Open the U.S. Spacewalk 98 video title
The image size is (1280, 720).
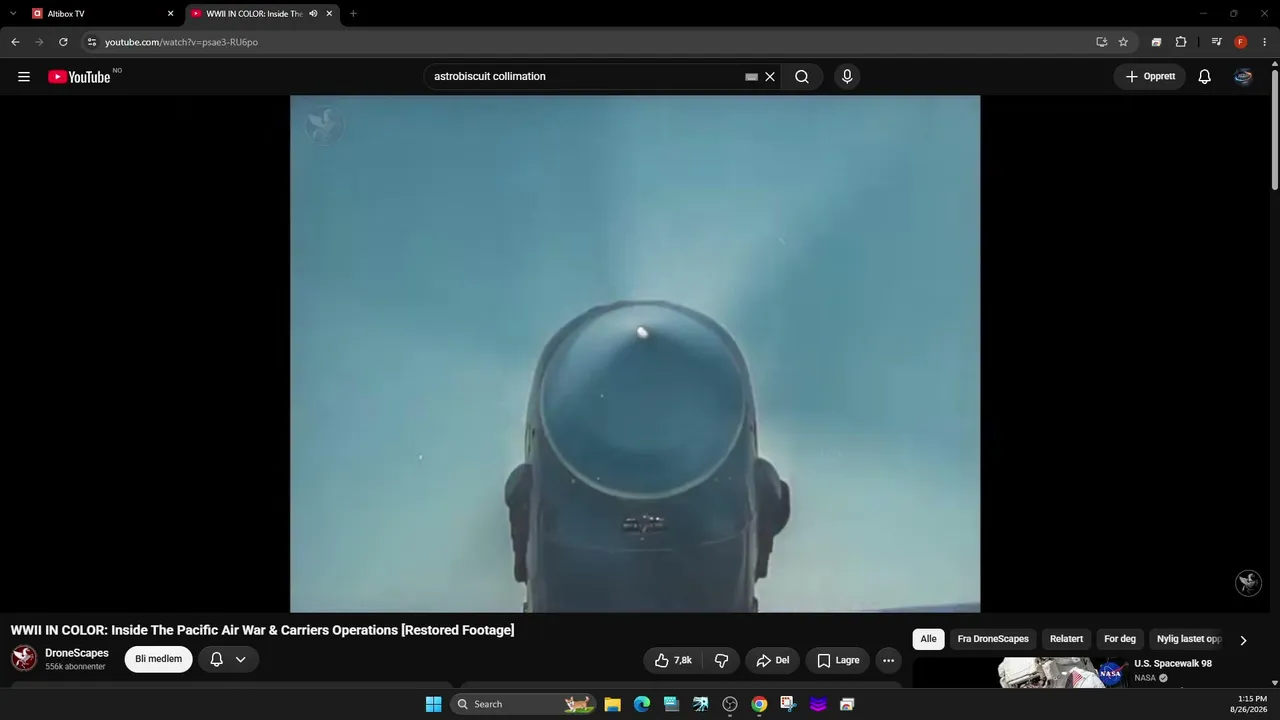[1173, 664]
